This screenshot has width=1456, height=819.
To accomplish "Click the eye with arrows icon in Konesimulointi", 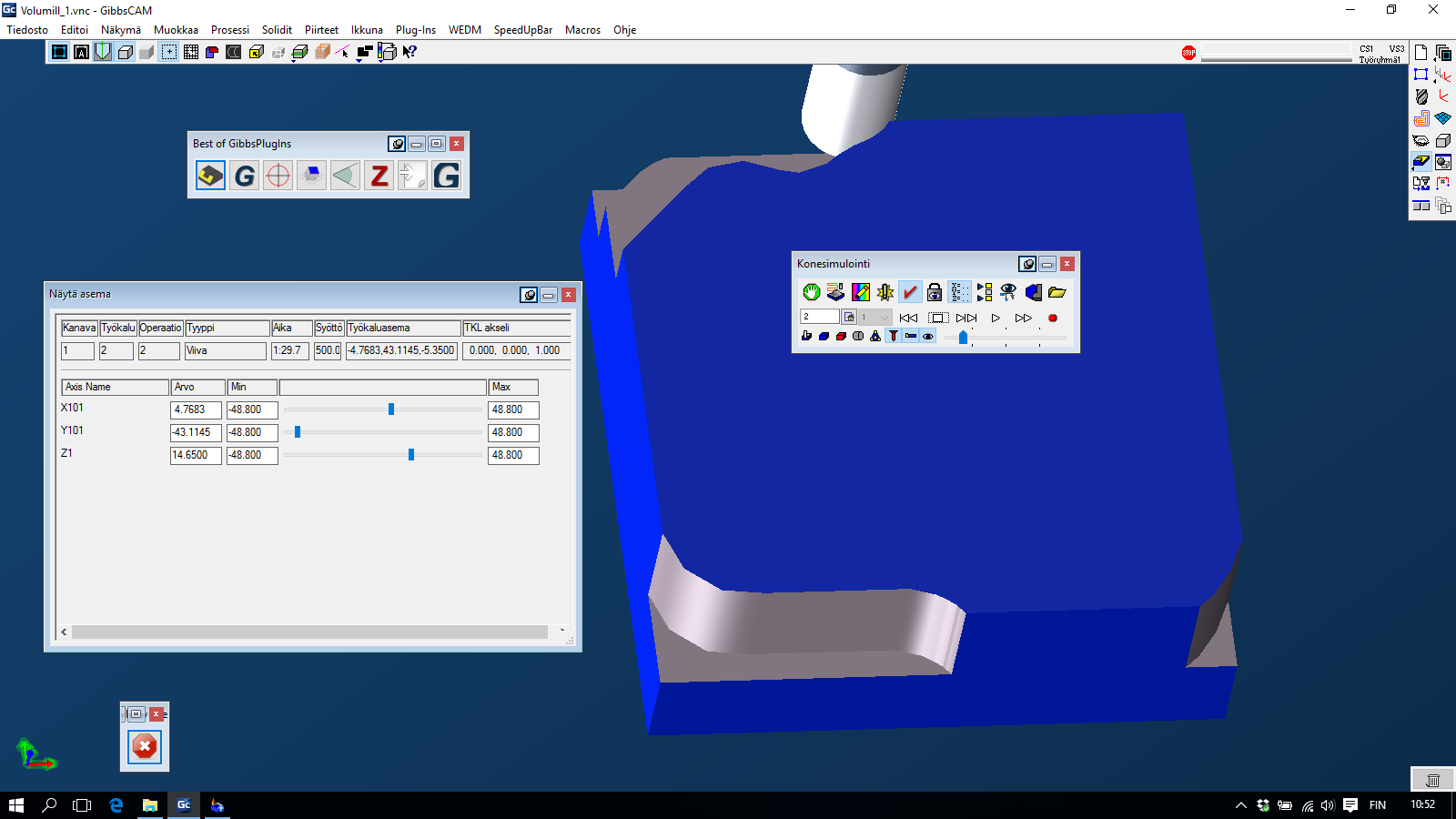I will click(1008, 291).
